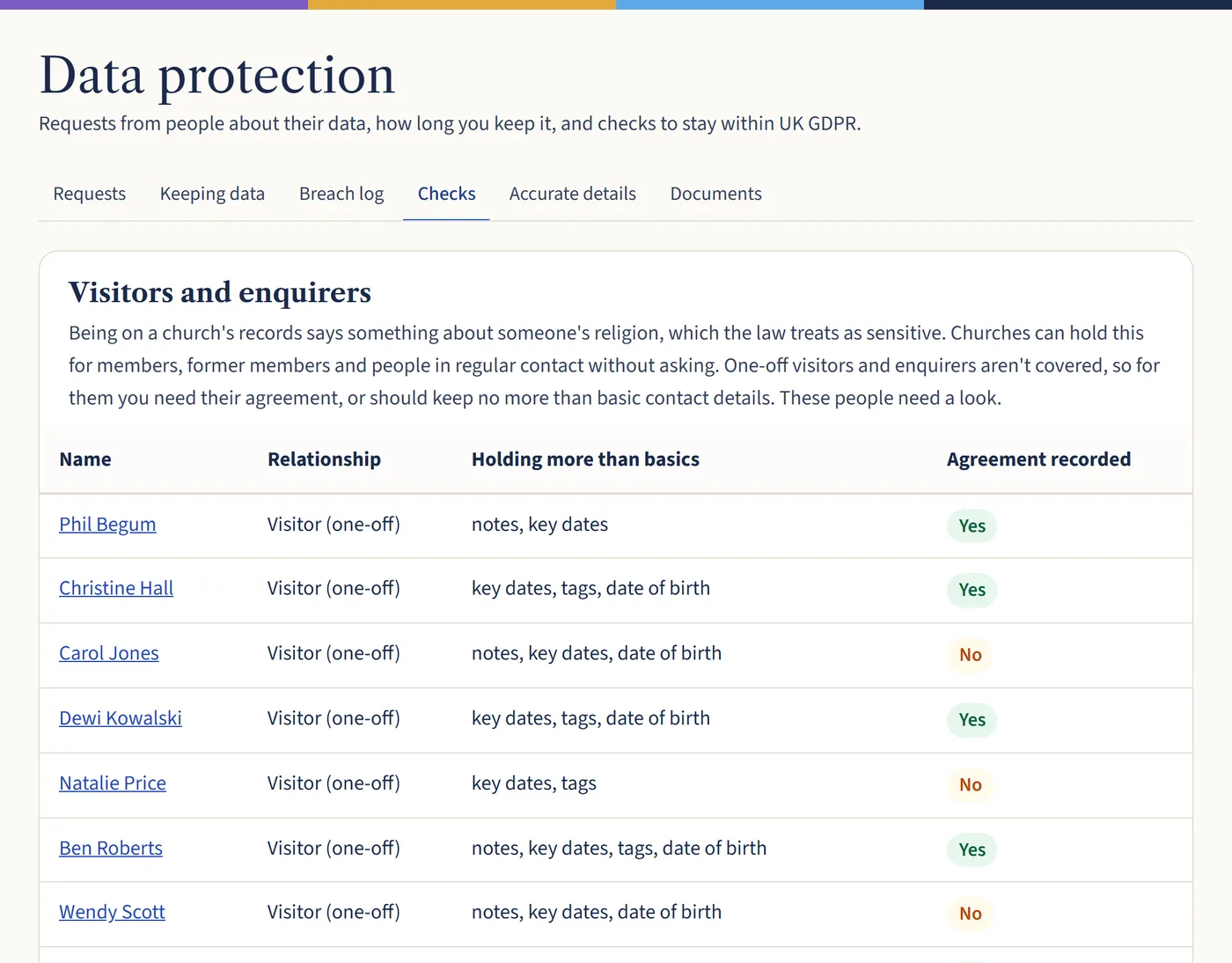1232x963 pixels.
Task: Click 'key dates, tags' in Natalie Price's row
Action: [x=533, y=783]
